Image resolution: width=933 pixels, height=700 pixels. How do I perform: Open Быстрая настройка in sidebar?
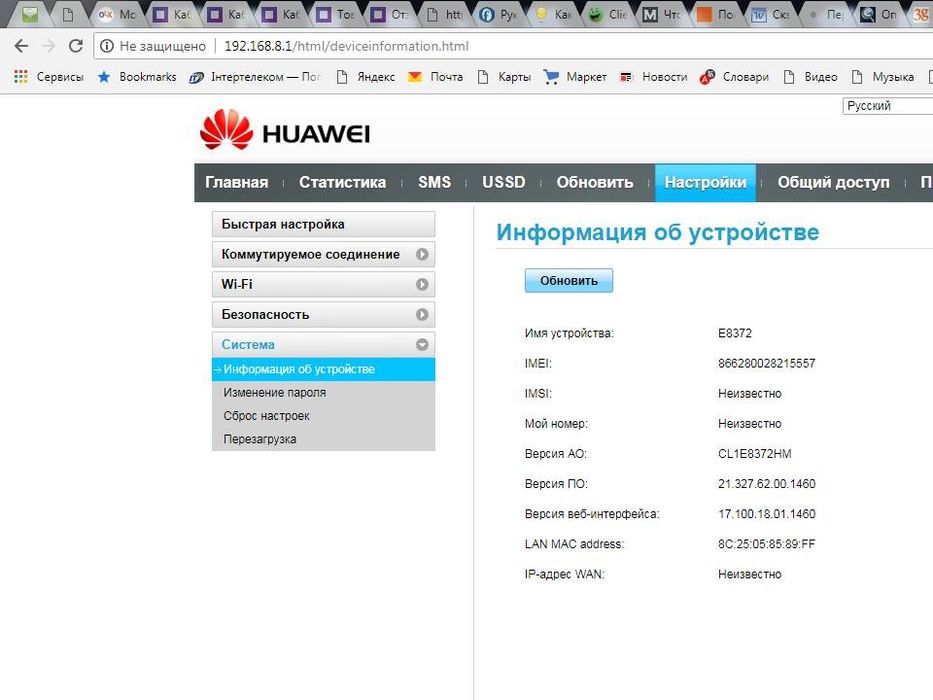[x=323, y=224]
